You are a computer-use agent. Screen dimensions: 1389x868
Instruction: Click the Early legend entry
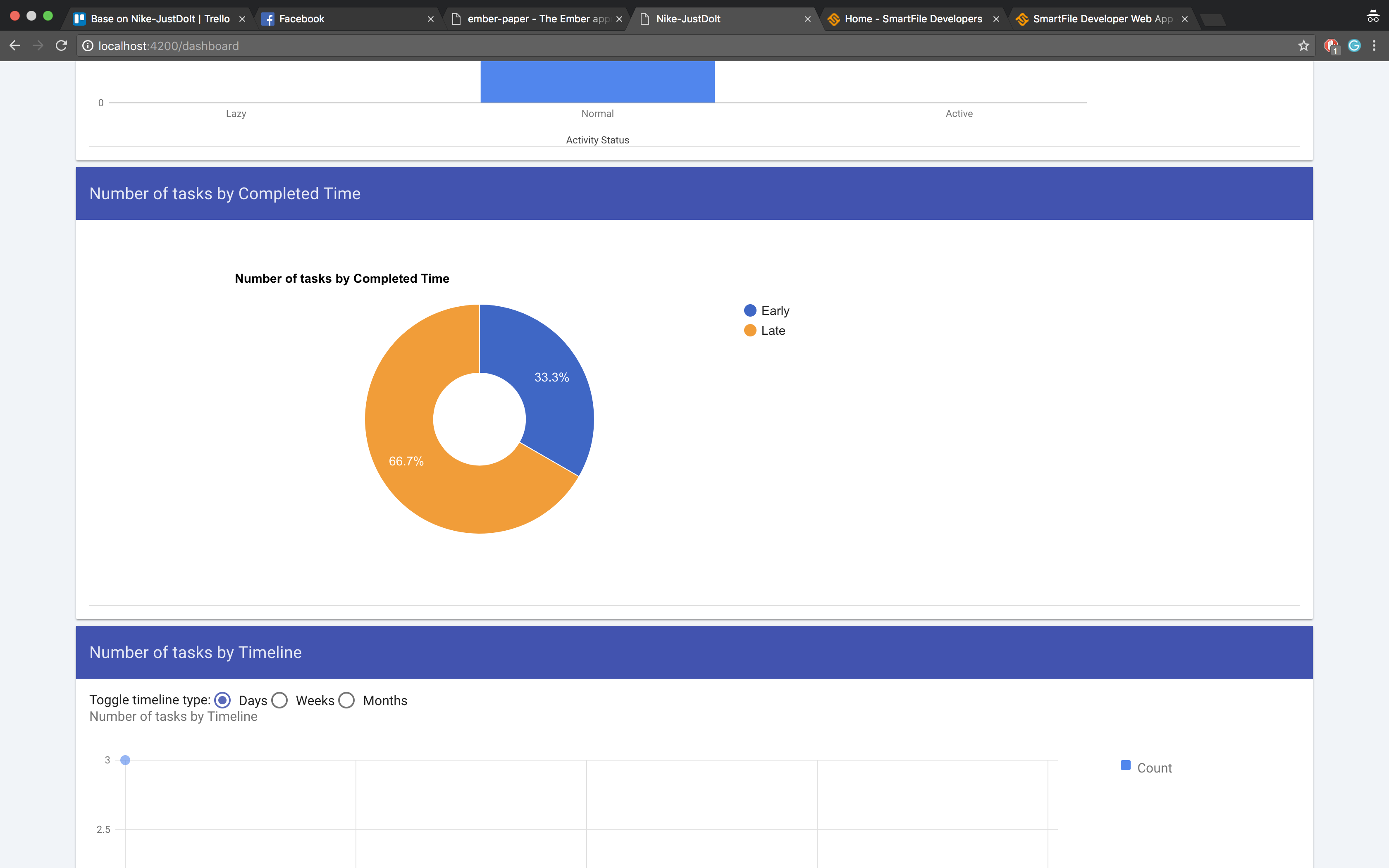pyautogui.click(x=774, y=310)
